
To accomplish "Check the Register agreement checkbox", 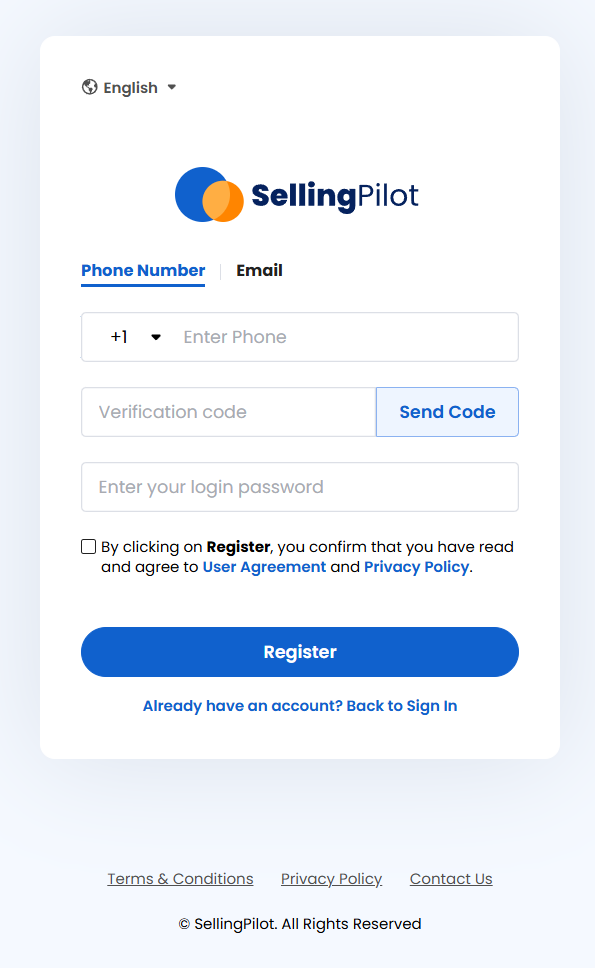I will [x=89, y=547].
